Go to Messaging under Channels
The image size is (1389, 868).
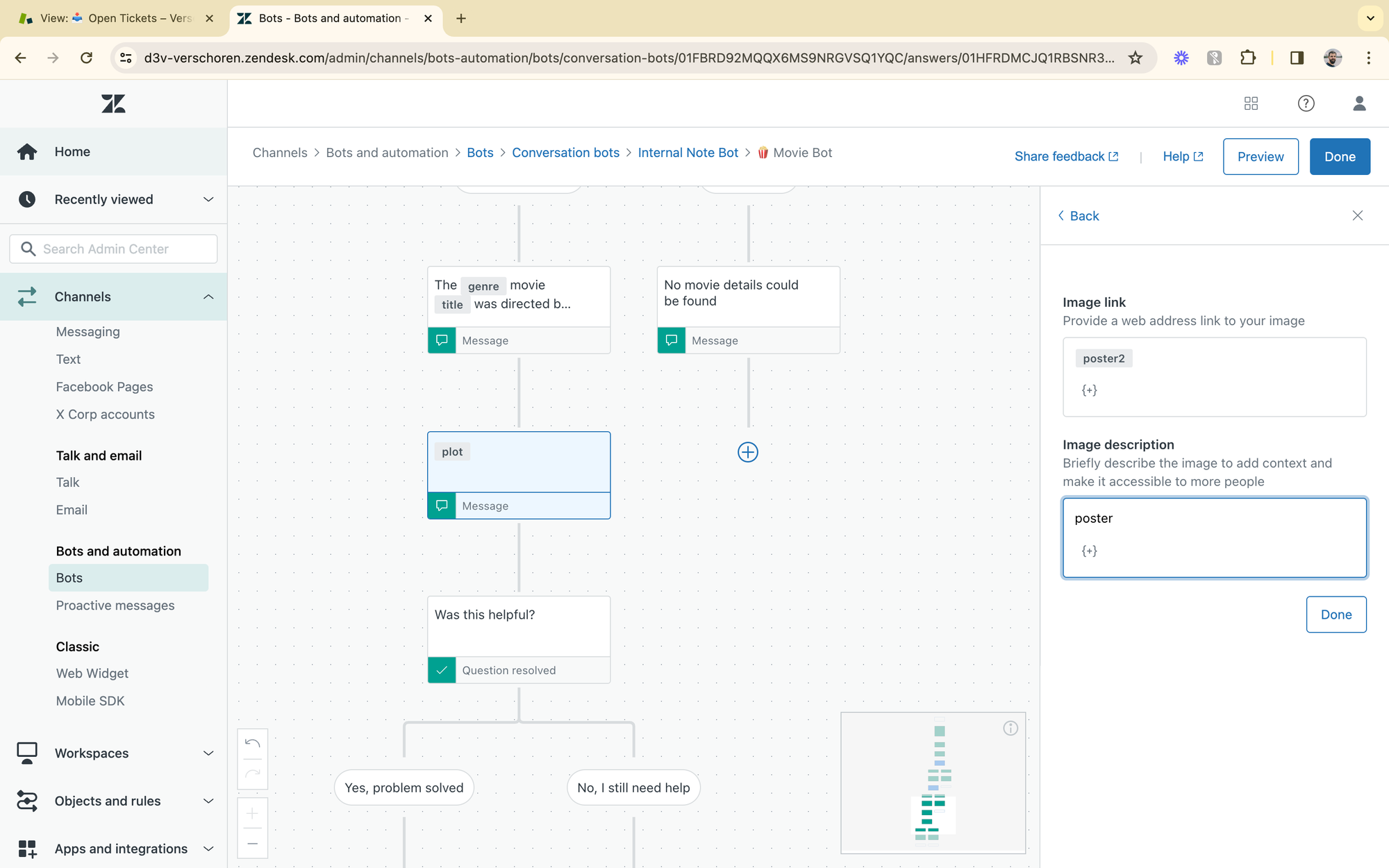88,332
